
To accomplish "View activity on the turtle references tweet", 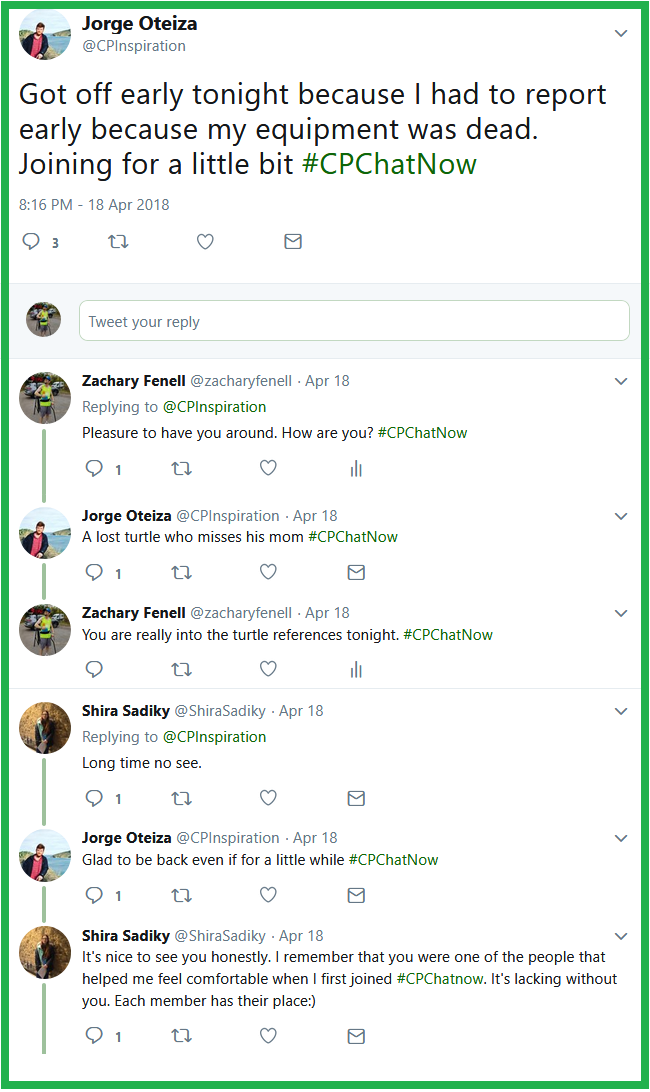I will click(355, 669).
